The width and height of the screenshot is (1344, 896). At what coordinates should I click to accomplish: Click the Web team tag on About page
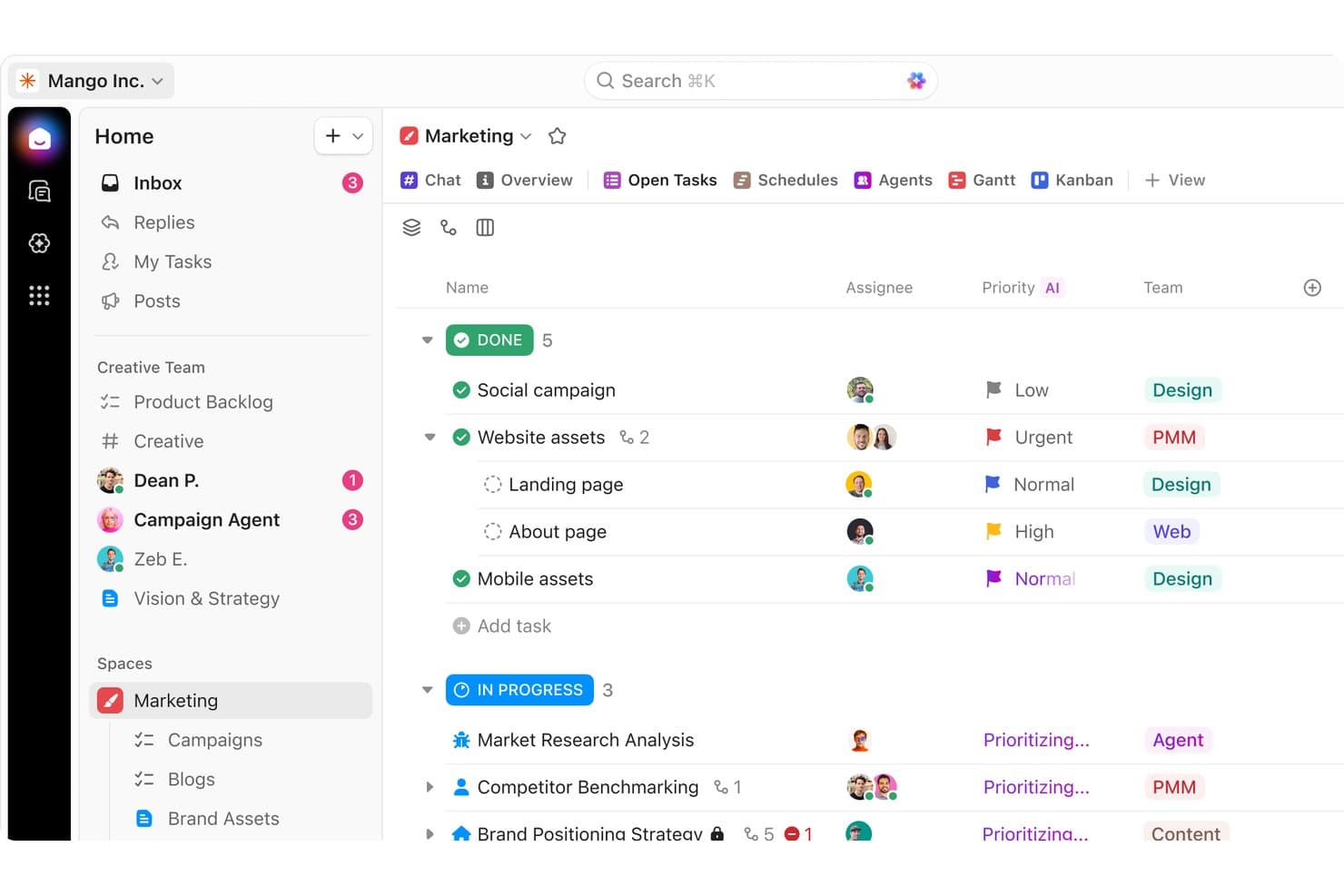(1171, 532)
